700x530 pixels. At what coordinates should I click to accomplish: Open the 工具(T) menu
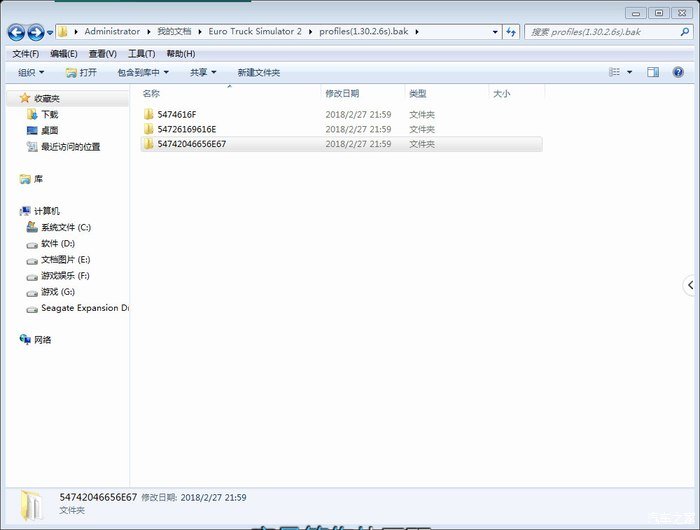[x=142, y=54]
